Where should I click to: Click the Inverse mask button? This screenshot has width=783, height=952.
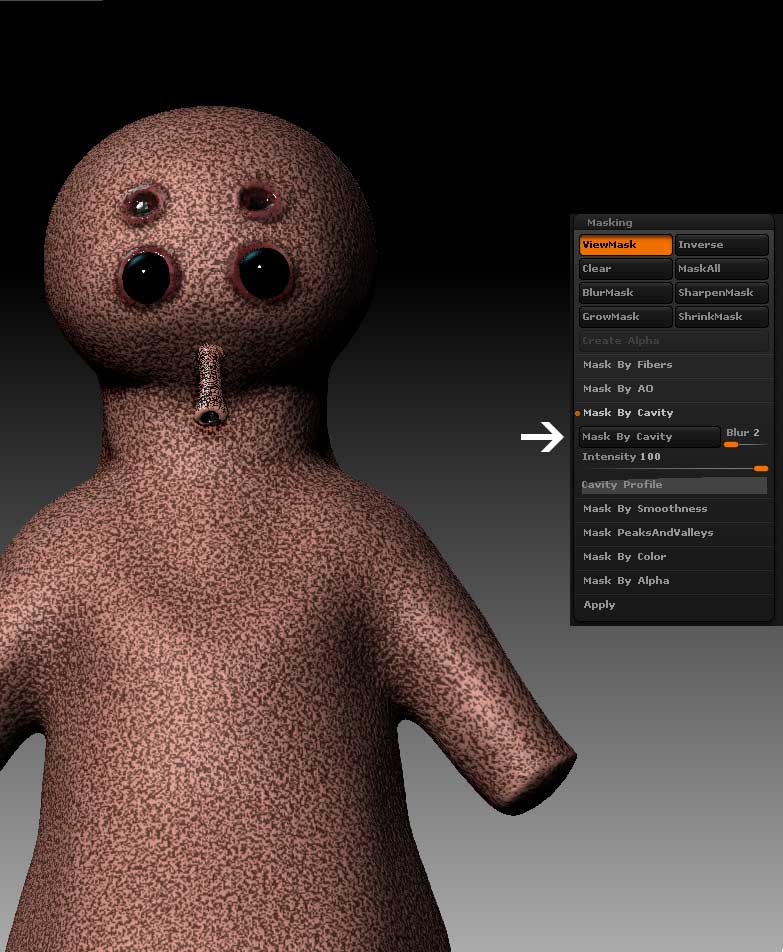(722, 245)
